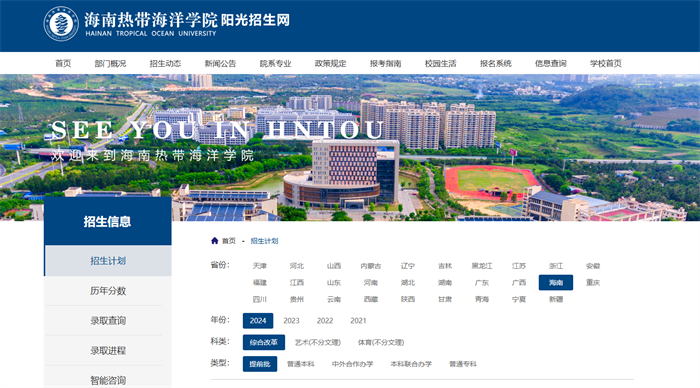Select the 录取进程 sidebar entry

pos(108,350)
